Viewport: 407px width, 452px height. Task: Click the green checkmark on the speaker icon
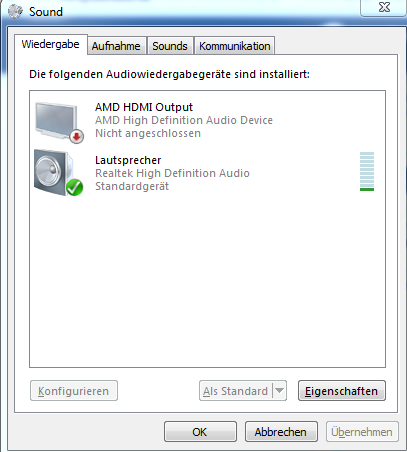point(74,187)
